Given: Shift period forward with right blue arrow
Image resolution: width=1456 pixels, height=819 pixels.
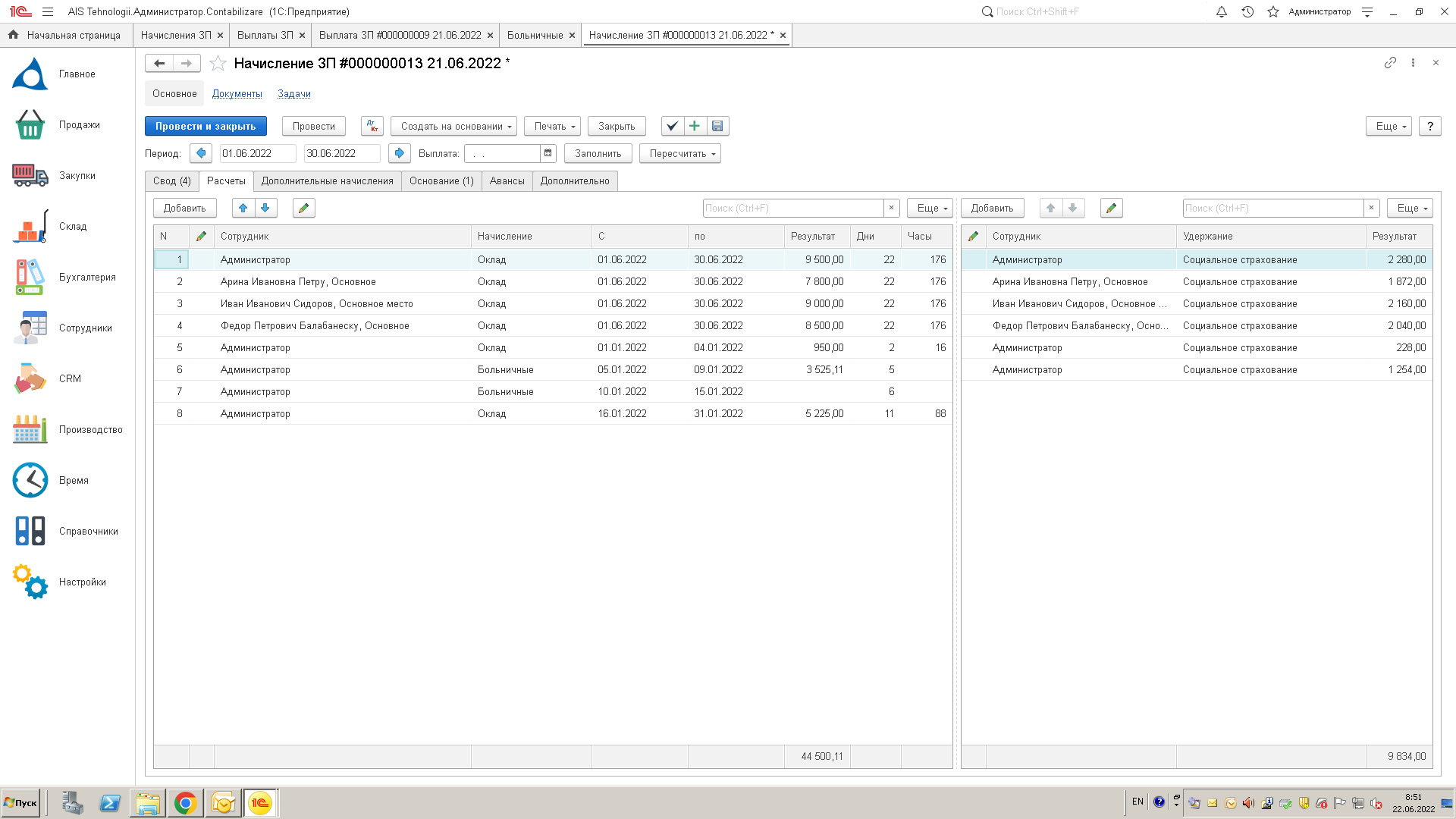Looking at the screenshot, I should click(399, 153).
